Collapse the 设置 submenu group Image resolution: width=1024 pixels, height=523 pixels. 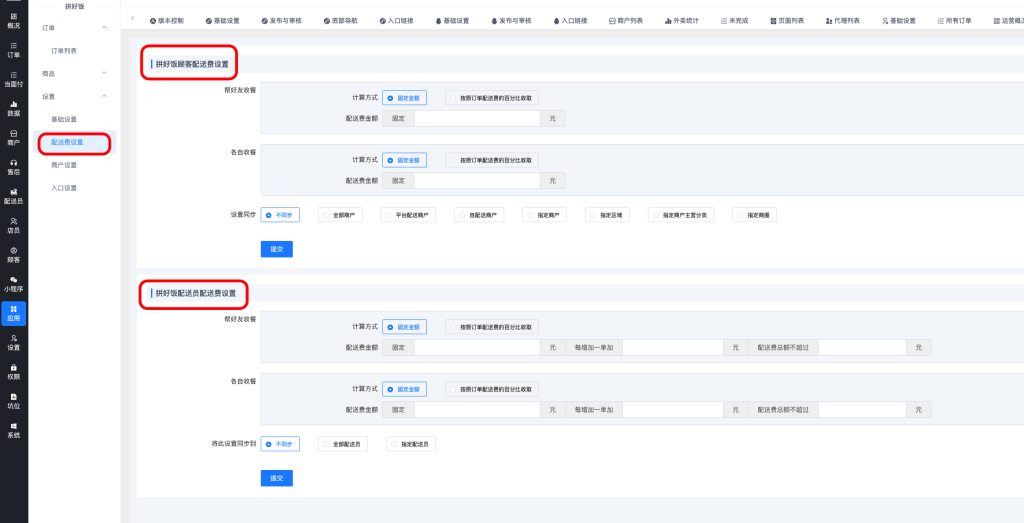(104, 96)
